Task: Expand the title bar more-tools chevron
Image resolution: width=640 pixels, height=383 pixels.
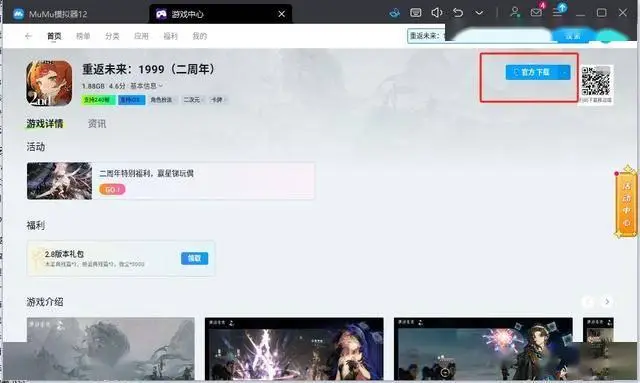Action: [x=479, y=13]
